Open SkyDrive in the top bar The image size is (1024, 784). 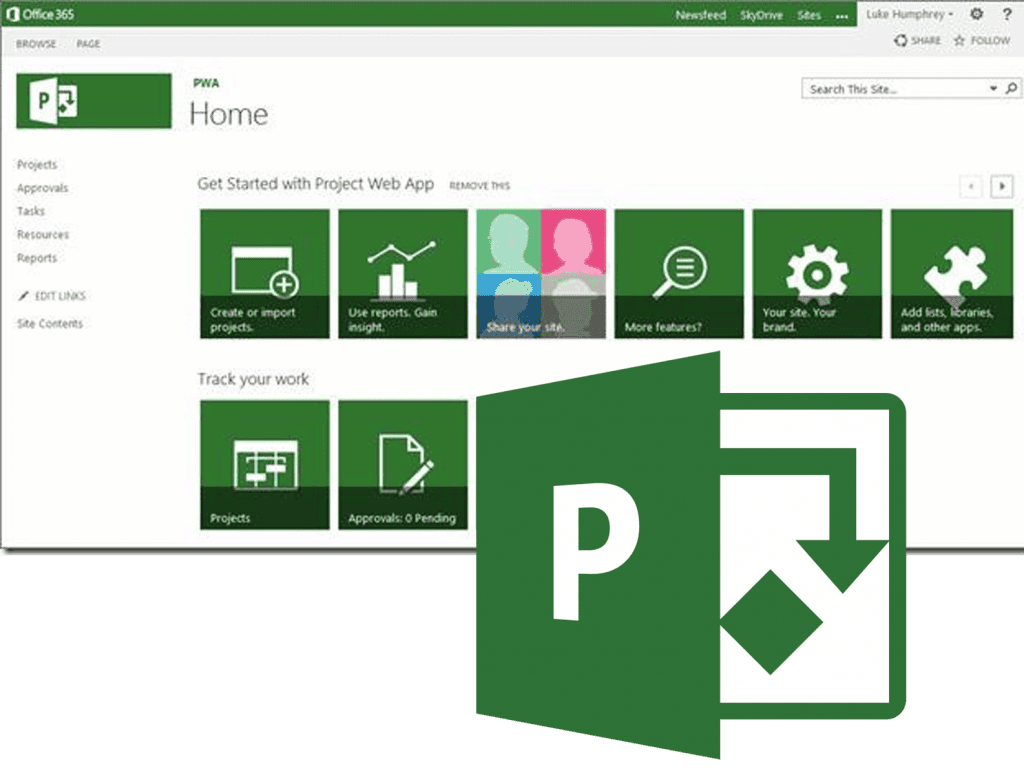pyautogui.click(x=761, y=15)
